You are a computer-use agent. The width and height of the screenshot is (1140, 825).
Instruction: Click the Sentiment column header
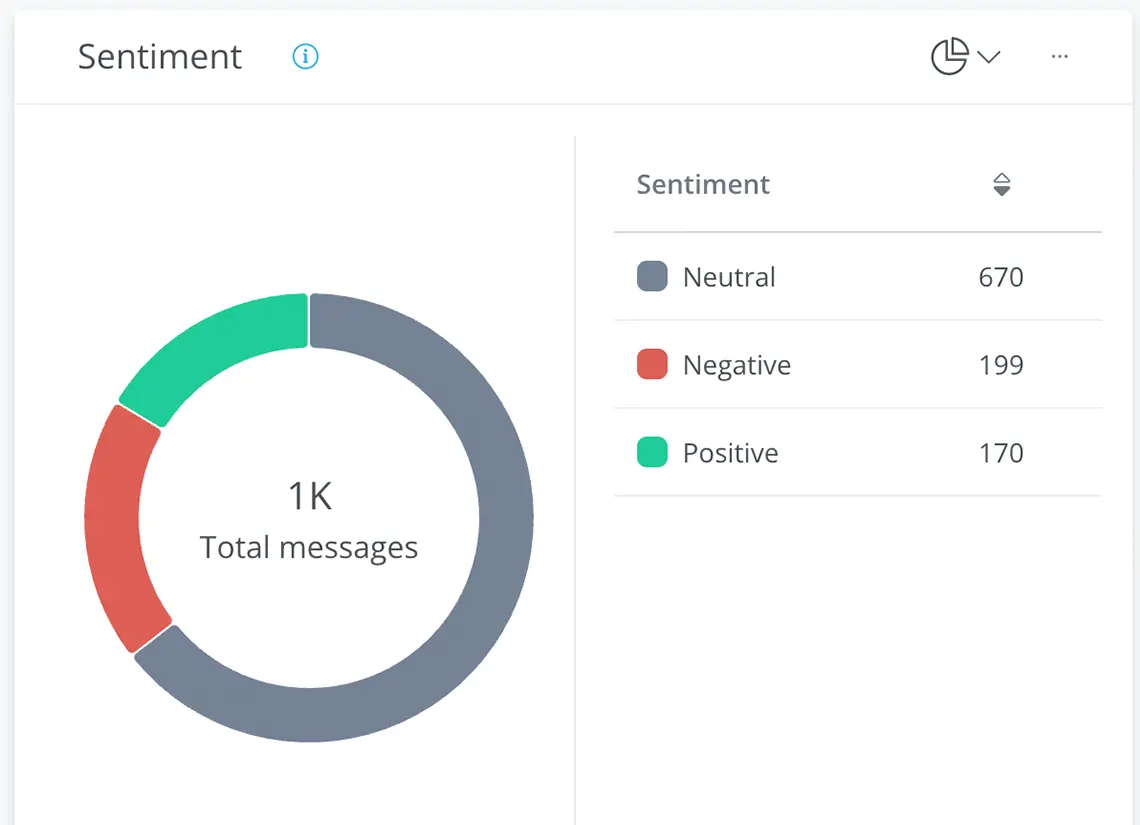[x=703, y=185]
